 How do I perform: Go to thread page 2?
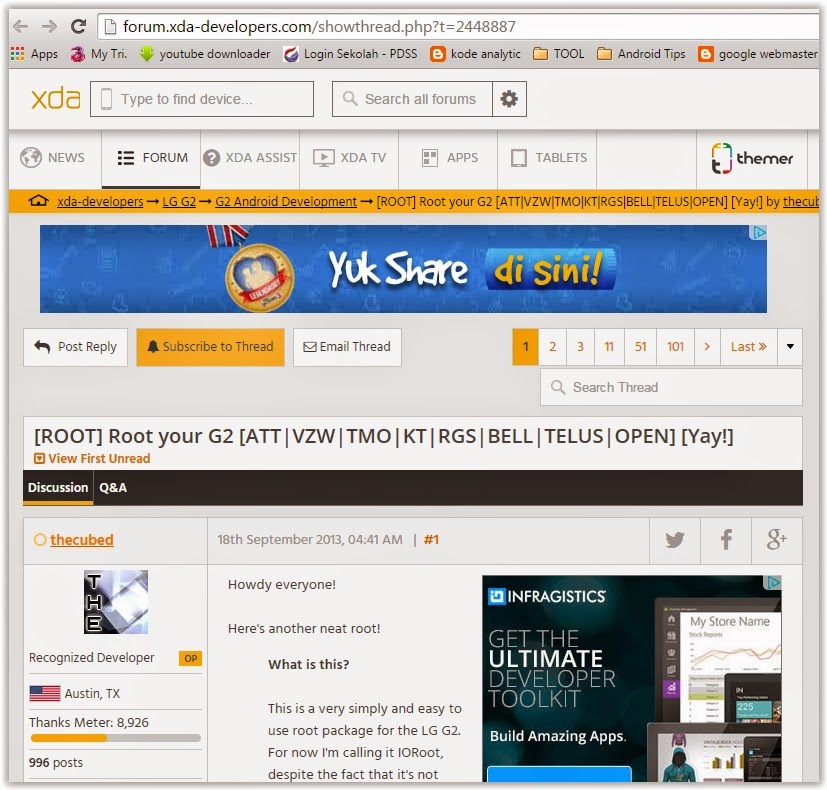click(552, 347)
